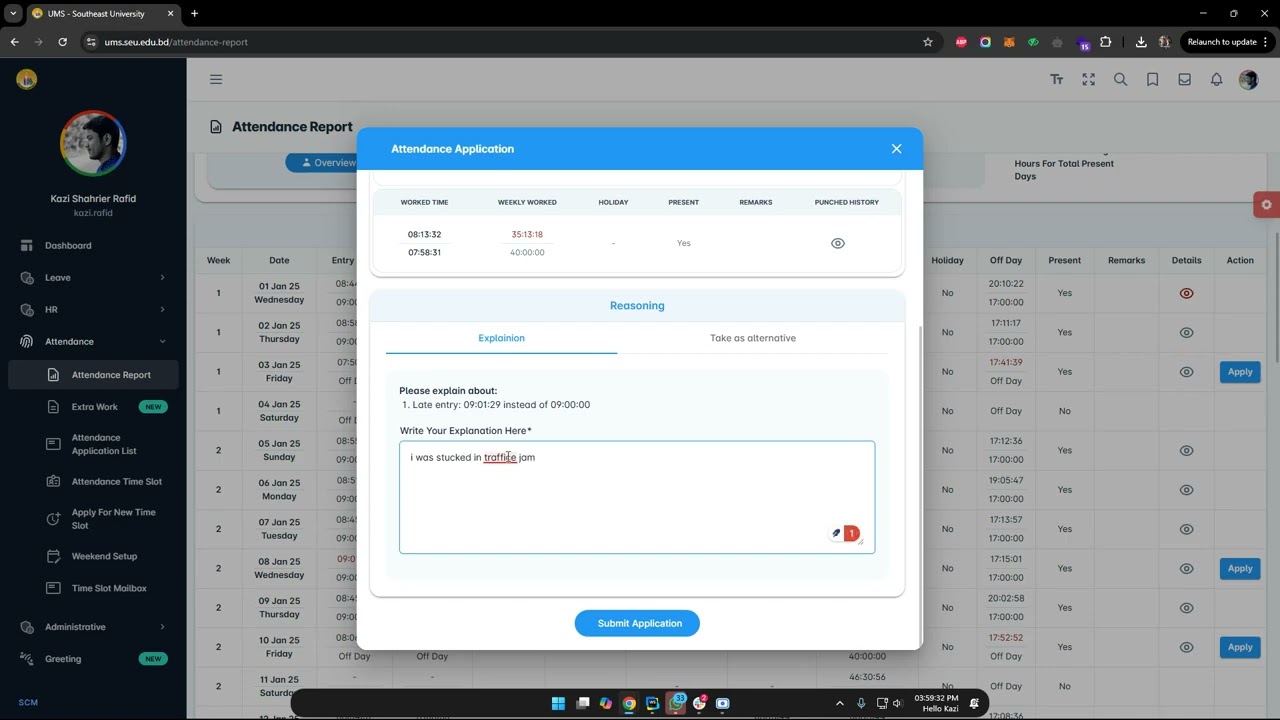
Task: Click Apply for the 10 Jan row
Action: 1240,647
